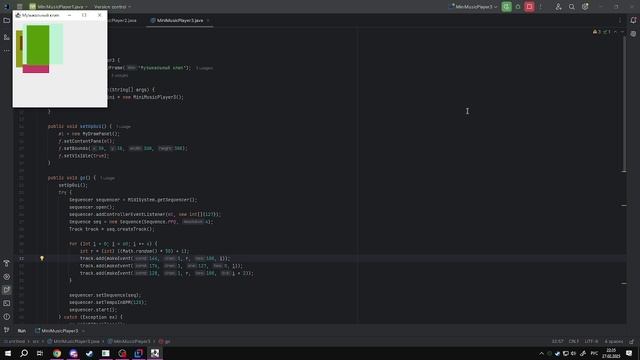Image resolution: width=640 pixels, height=360 pixels.
Task: Click the UTF-8 encoding status entry
Action: click(x=591, y=341)
